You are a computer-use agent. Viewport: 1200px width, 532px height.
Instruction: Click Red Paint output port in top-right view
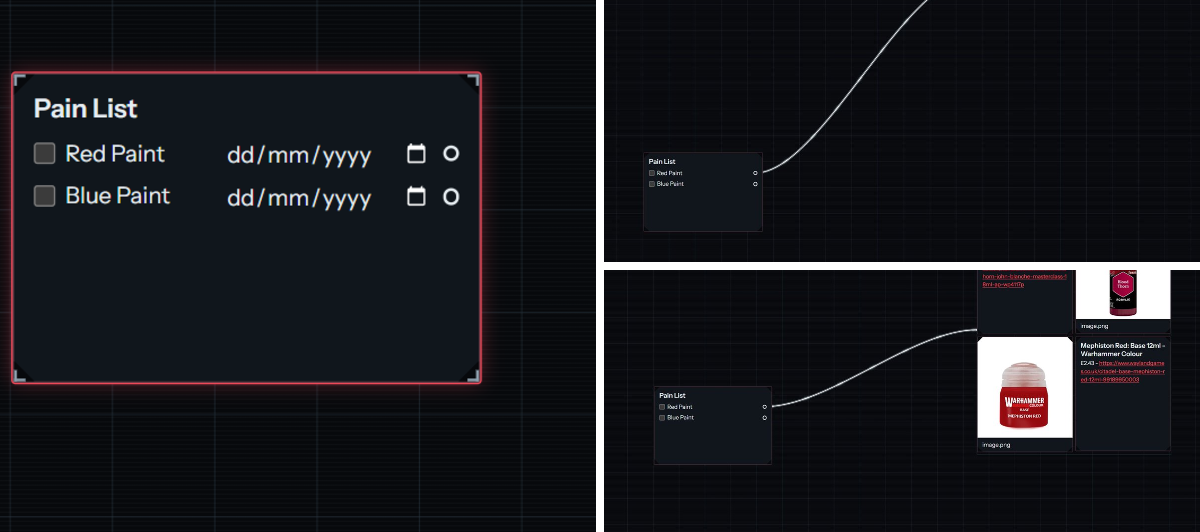pos(755,173)
